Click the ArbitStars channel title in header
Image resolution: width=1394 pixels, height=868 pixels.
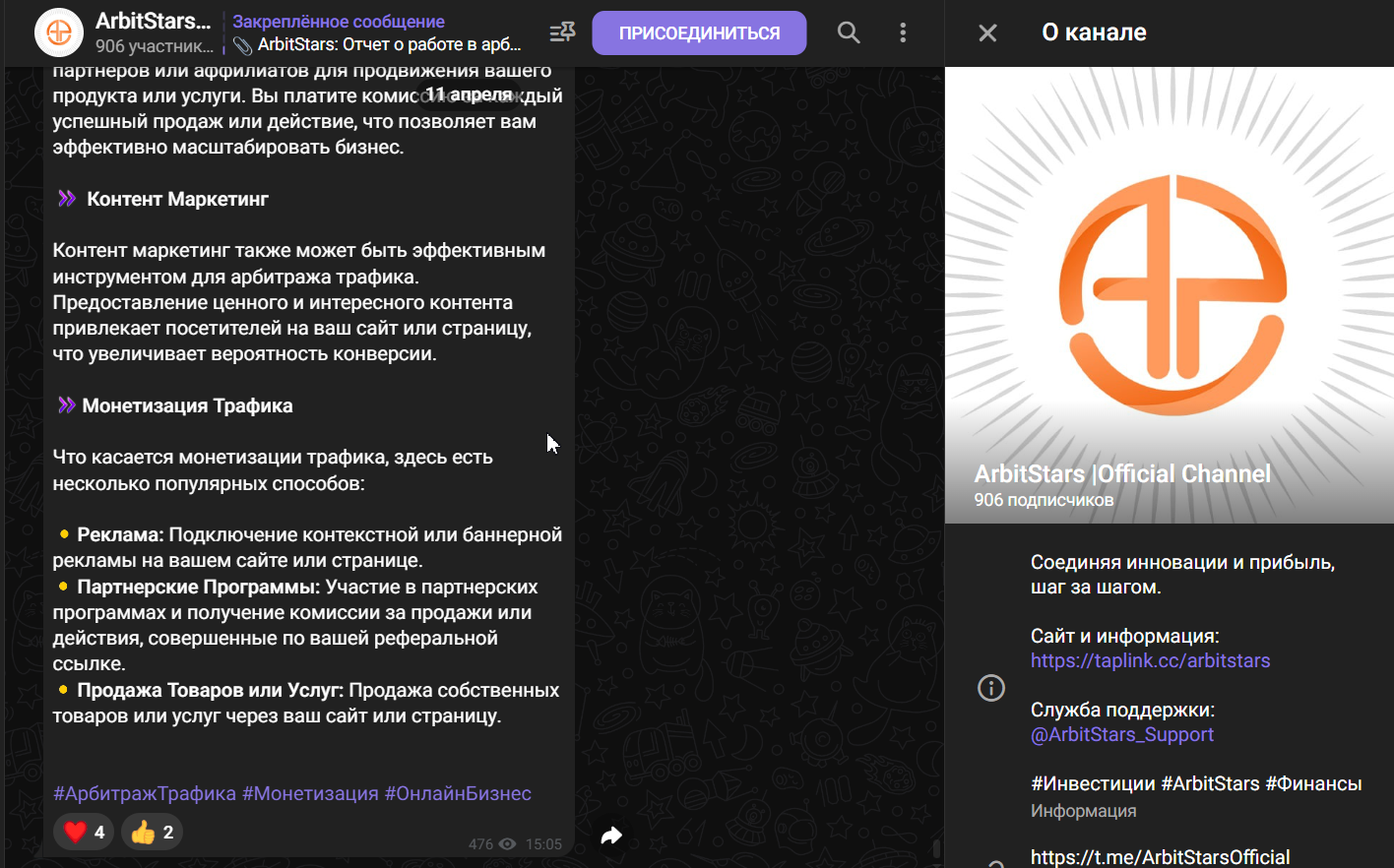point(153,21)
